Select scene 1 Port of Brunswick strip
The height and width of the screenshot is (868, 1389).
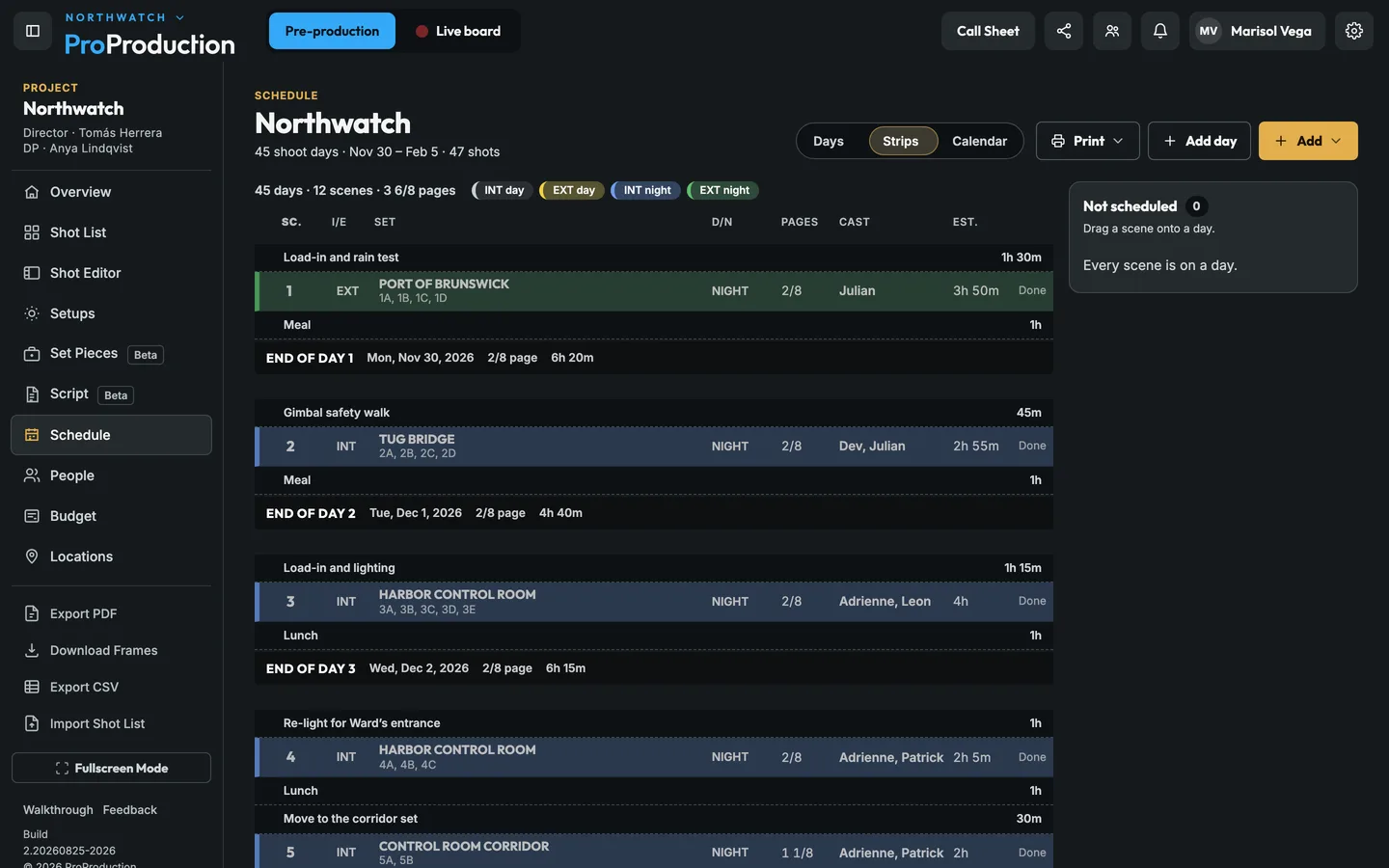(x=654, y=291)
